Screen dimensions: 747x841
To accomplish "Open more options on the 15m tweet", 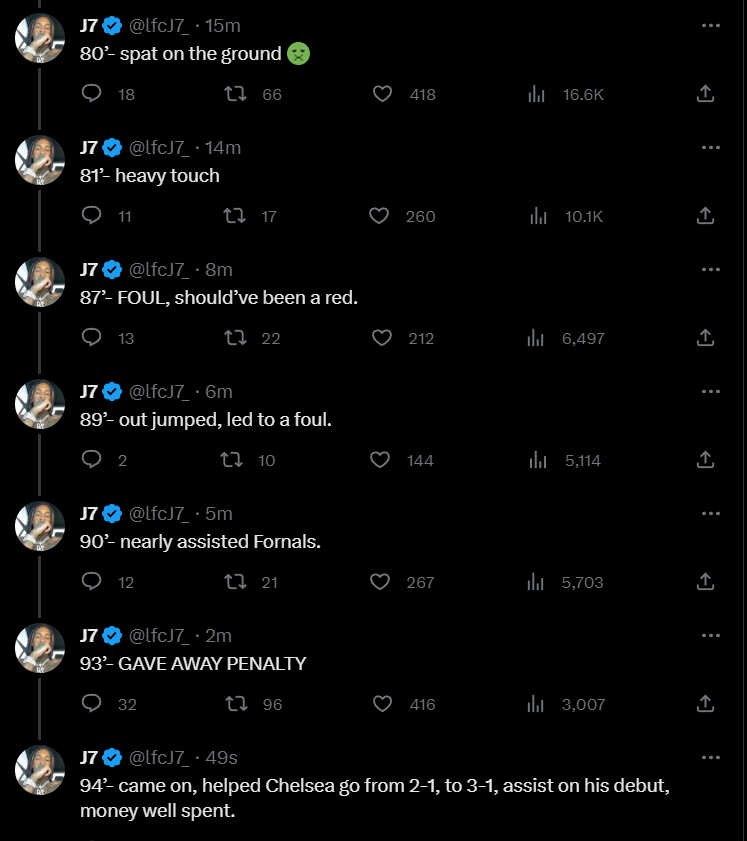I will (x=711, y=25).
